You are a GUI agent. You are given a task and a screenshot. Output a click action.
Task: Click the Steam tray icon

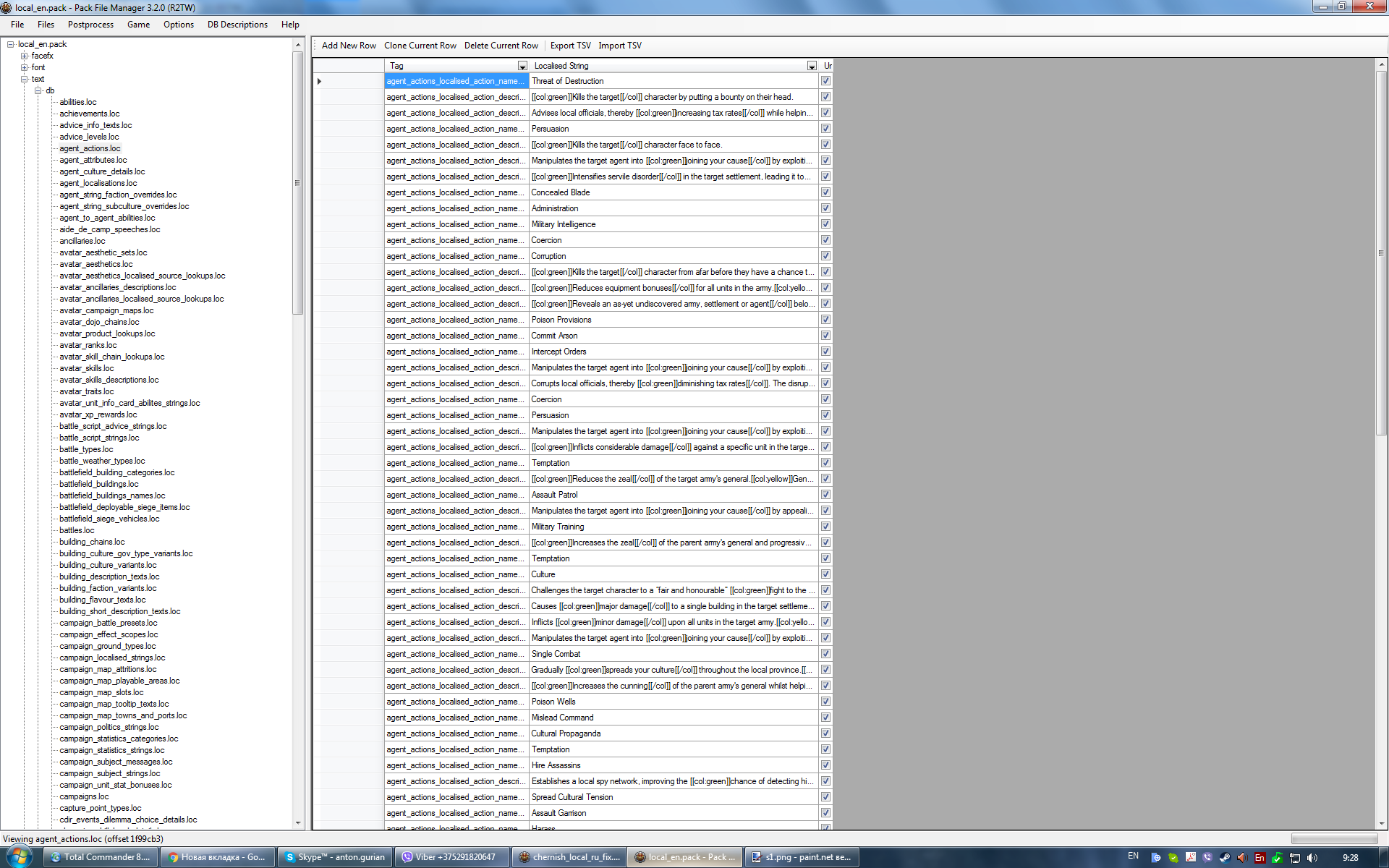1225,858
